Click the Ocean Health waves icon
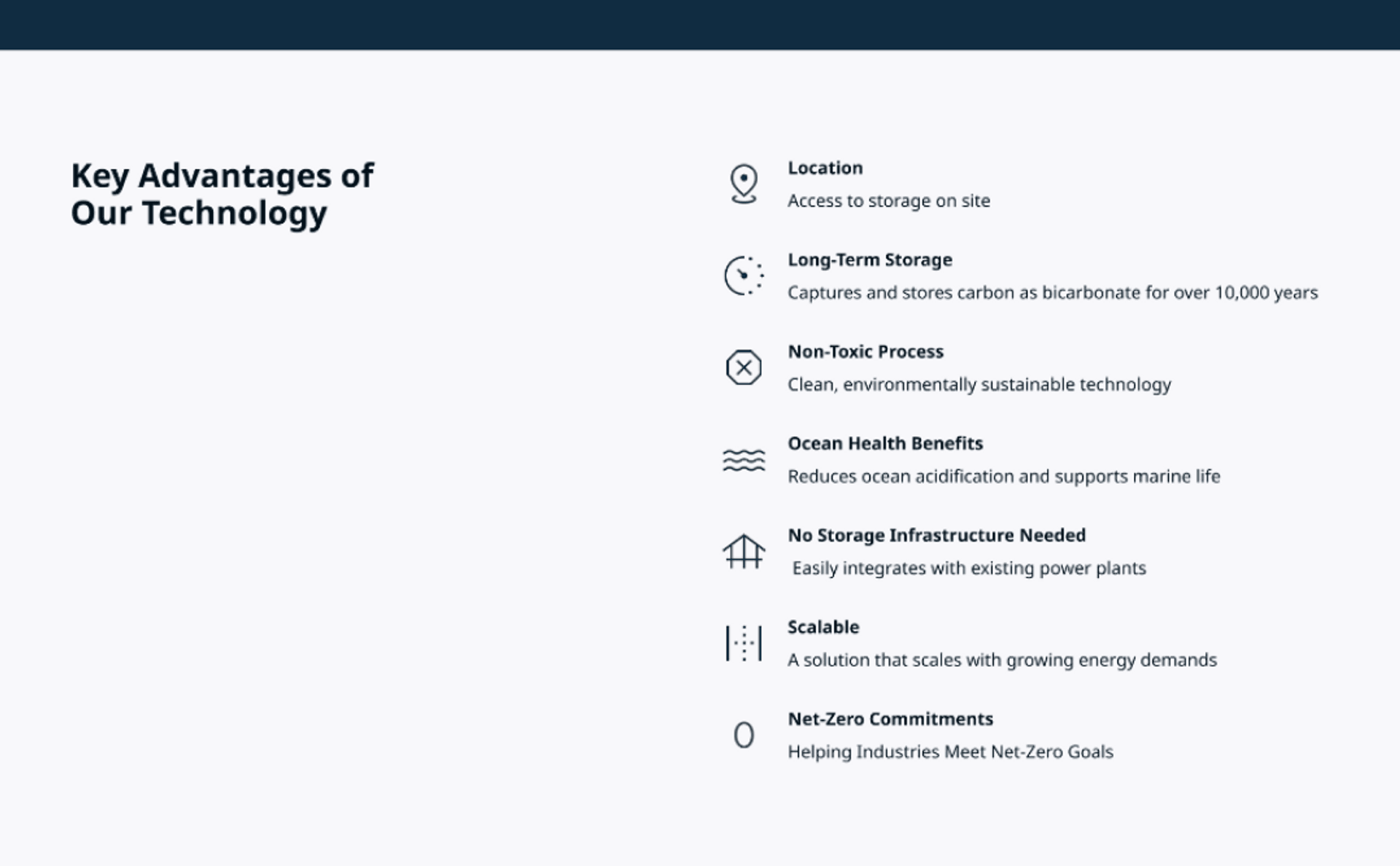Screen dimensions: 1400x866 744,460
